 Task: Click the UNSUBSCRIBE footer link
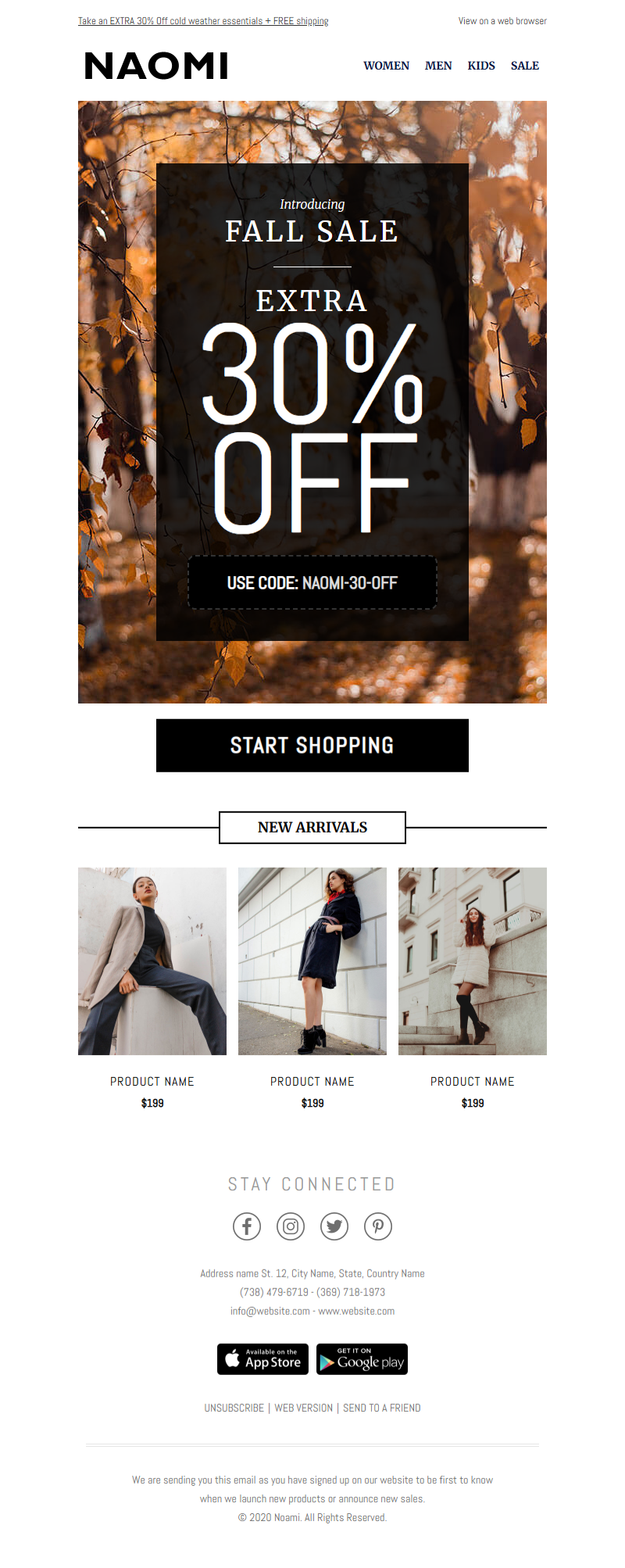coord(234,1408)
